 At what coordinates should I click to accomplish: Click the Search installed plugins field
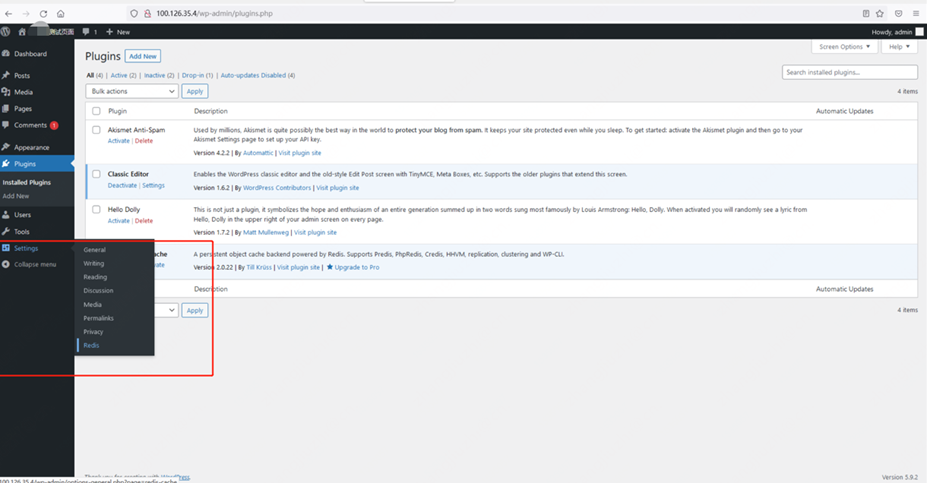click(850, 72)
